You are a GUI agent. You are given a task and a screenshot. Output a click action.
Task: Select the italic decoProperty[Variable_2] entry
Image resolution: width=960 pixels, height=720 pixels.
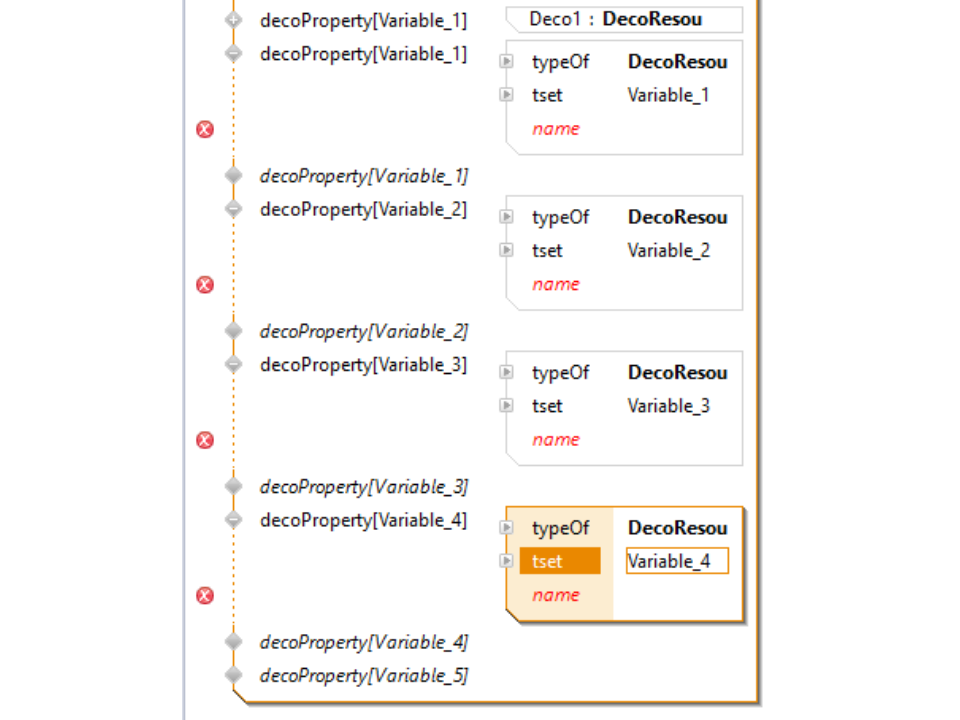[364, 331]
